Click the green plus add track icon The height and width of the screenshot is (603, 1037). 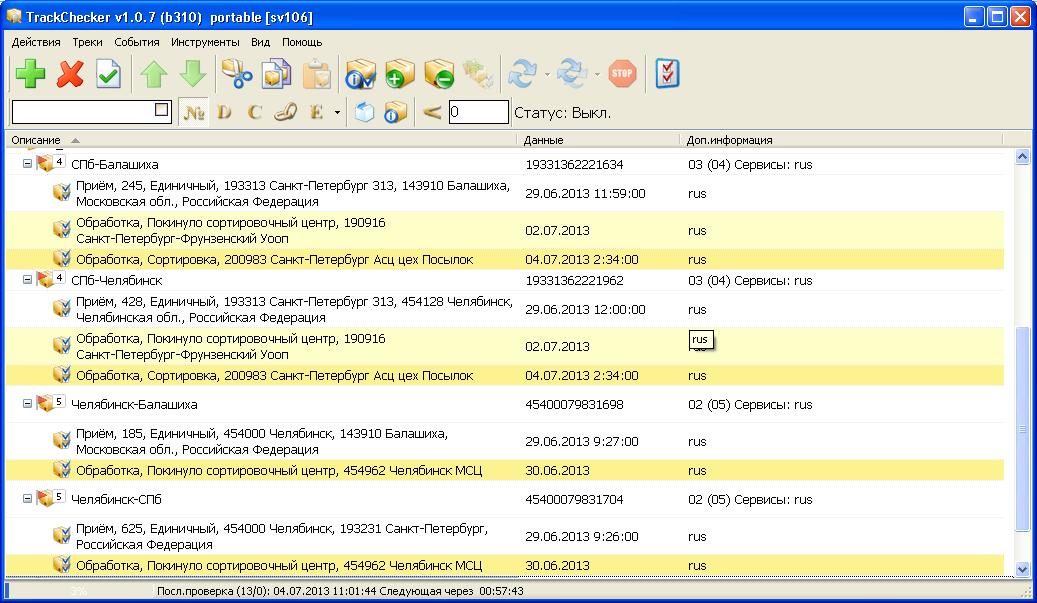tap(30, 74)
